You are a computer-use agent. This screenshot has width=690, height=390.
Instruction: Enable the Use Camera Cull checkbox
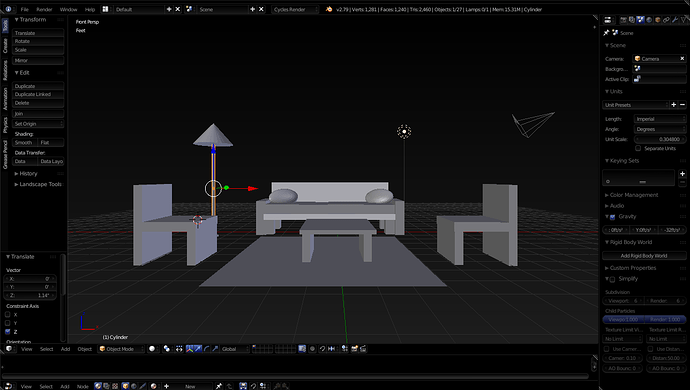(x=607, y=349)
